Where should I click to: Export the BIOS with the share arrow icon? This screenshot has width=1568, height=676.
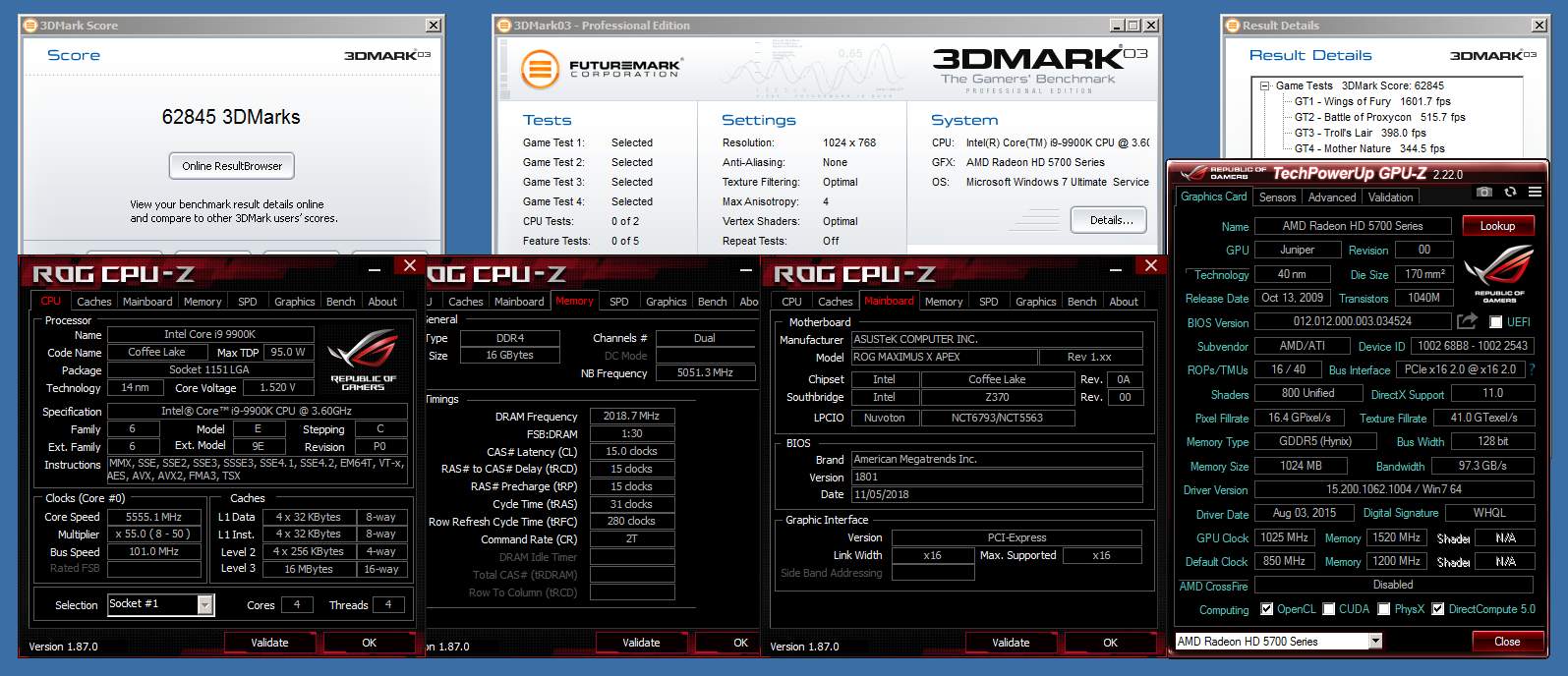click(1467, 321)
